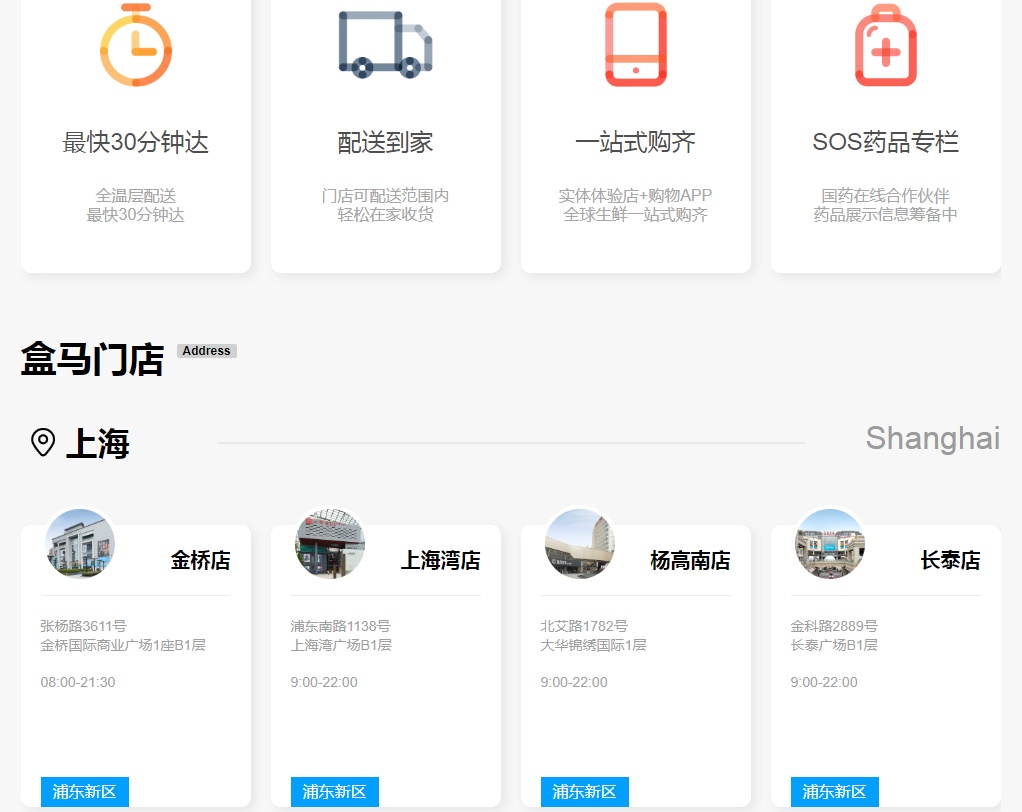
Task: Click the 浦东新区 tag on 金桥店 card
Action: (85, 792)
